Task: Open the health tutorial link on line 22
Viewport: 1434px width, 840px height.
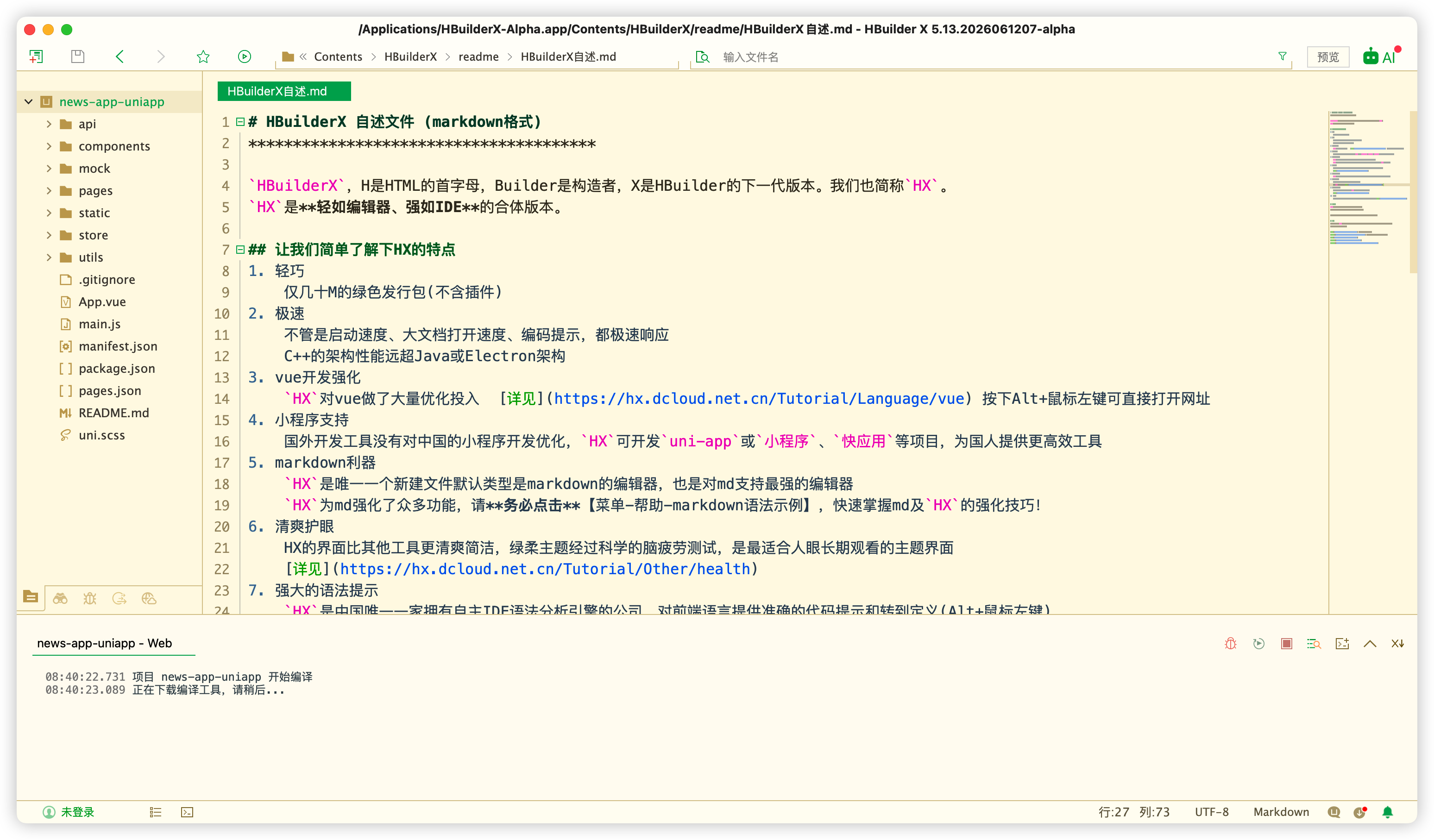Action: point(545,569)
